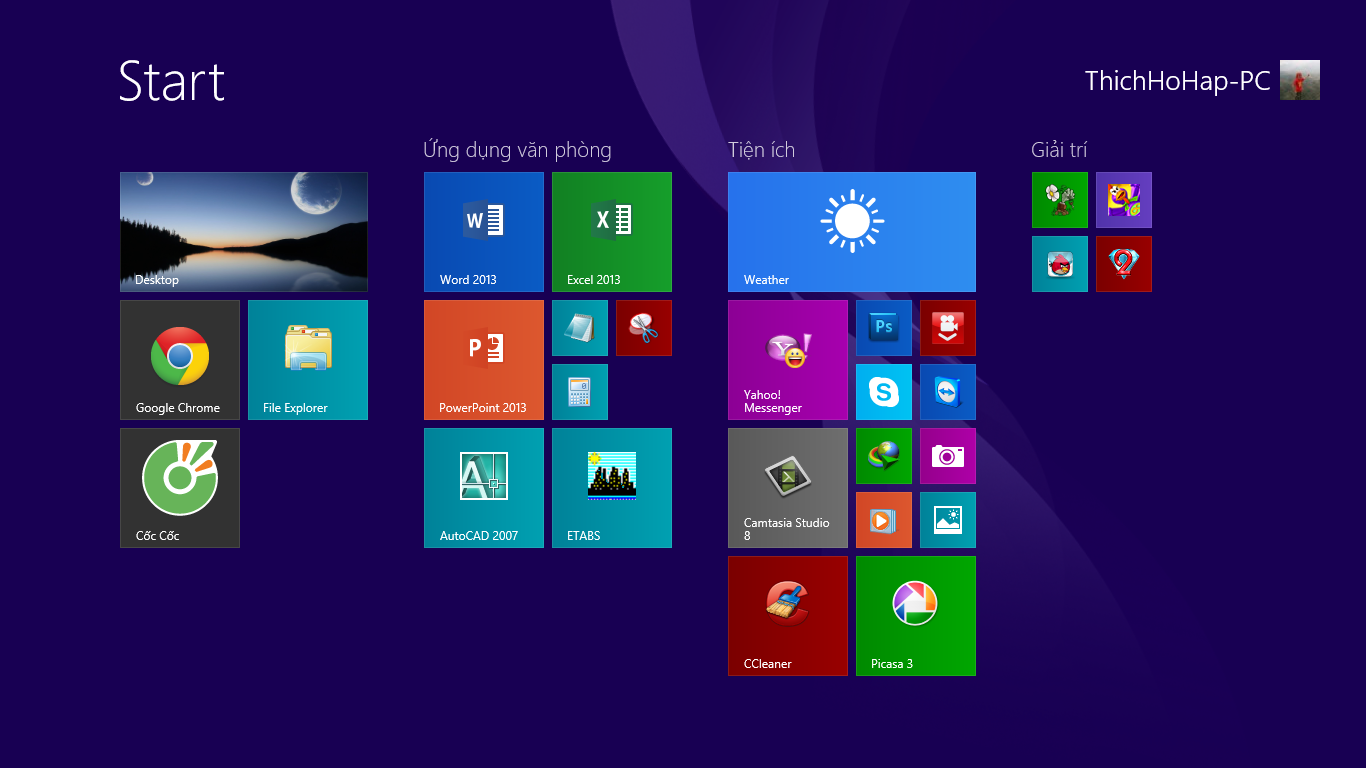Open the Internet Download Manager tile
The image size is (1366, 768).
[x=884, y=456]
